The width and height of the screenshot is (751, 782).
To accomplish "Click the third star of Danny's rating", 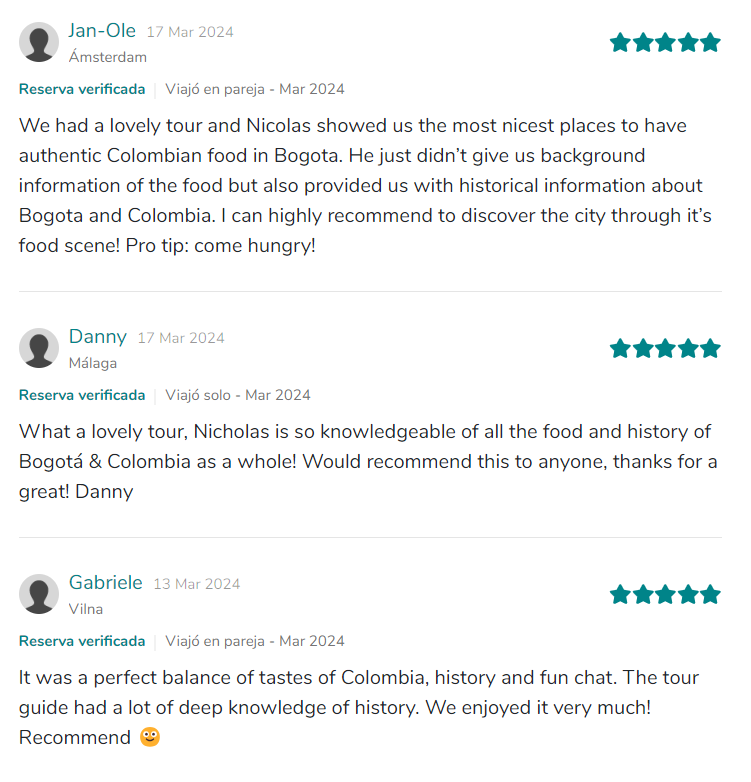I will click(665, 348).
